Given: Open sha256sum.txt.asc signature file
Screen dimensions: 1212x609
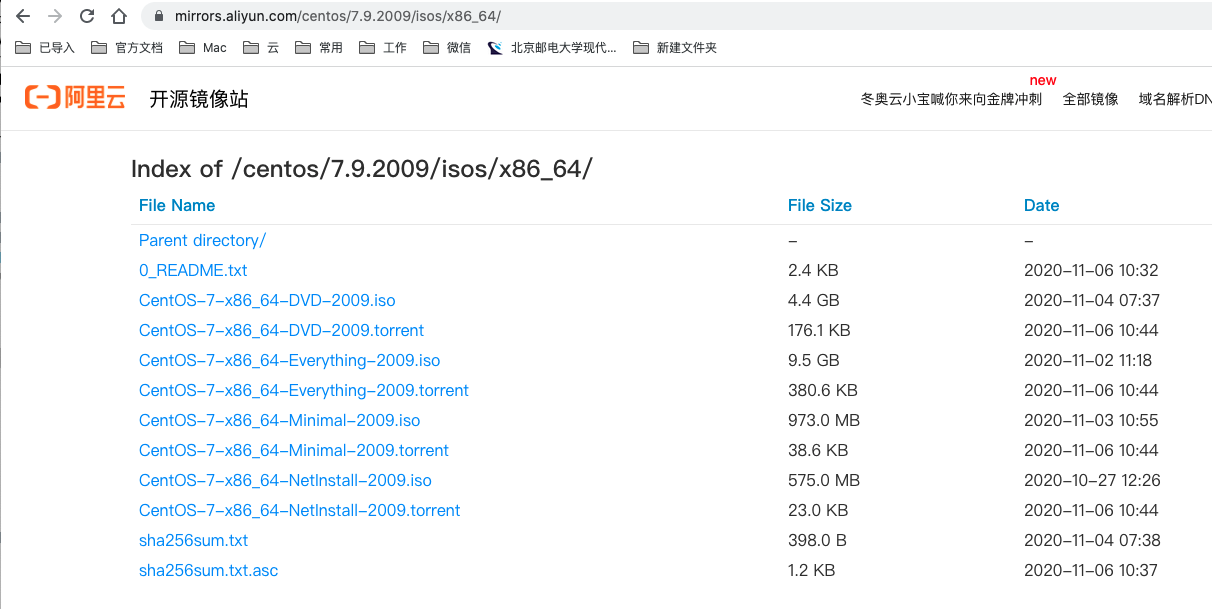Looking at the screenshot, I should pos(208,570).
